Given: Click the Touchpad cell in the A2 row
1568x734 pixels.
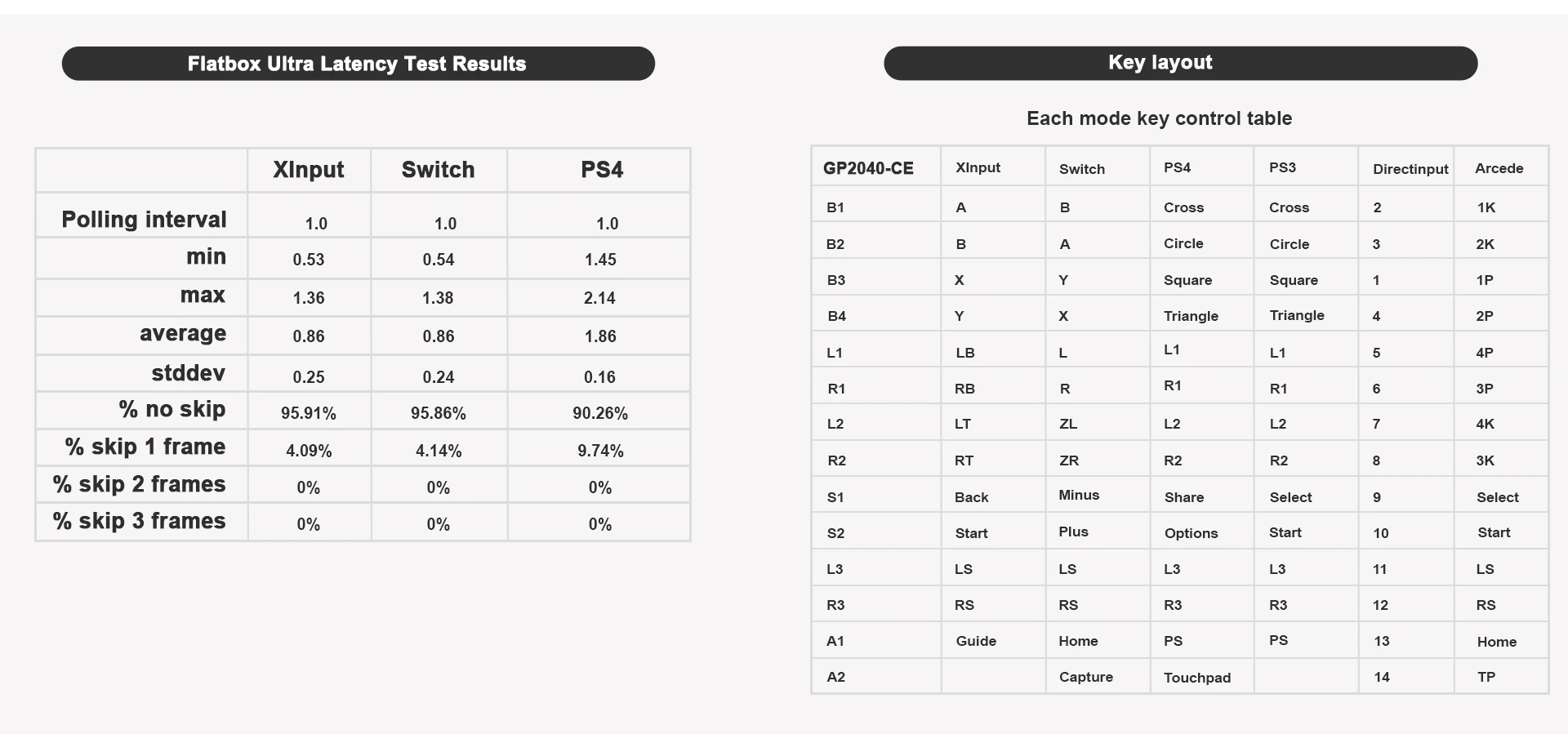Looking at the screenshot, I should pyautogui.click(x=1197, y=678).
